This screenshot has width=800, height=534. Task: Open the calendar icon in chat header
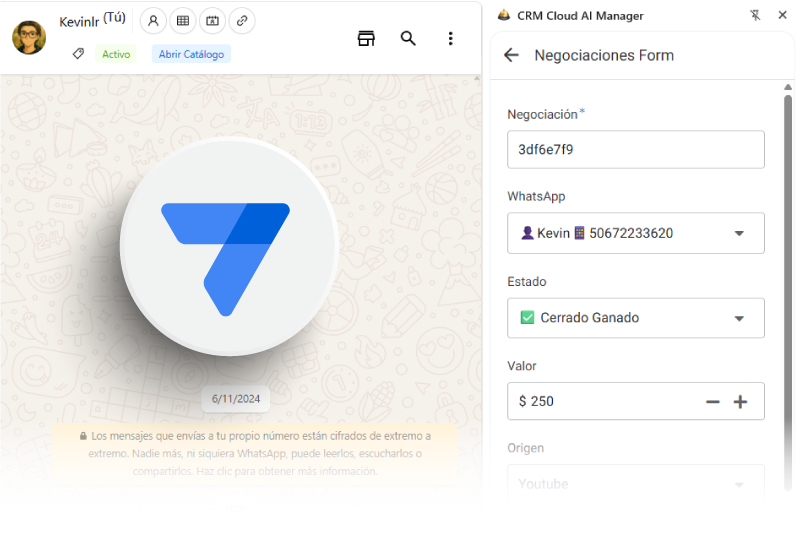point(212,21)
